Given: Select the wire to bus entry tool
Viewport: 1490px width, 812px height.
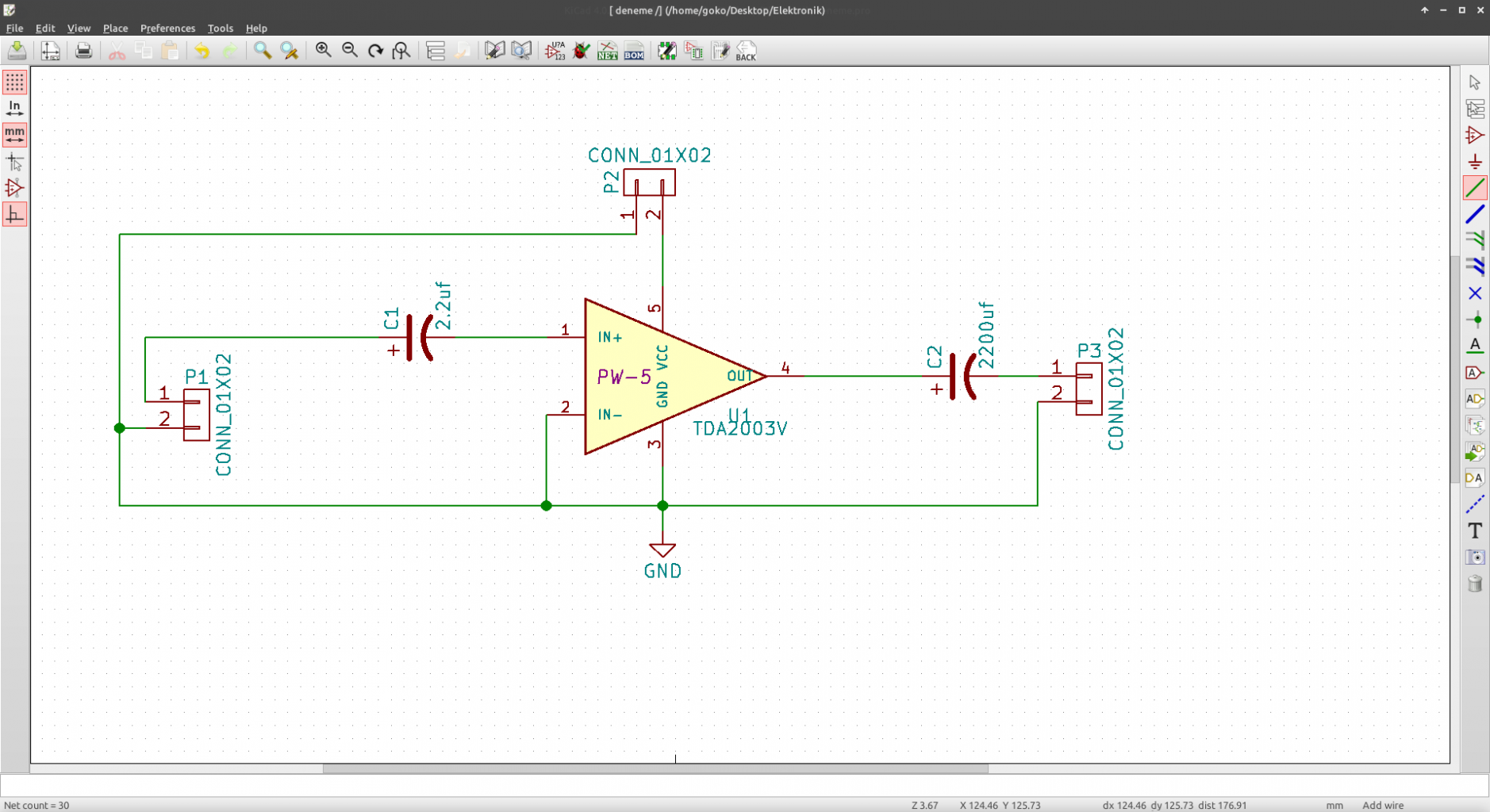Looking at the screenshot, I should pyautogui.click(x=1475, y=240).
